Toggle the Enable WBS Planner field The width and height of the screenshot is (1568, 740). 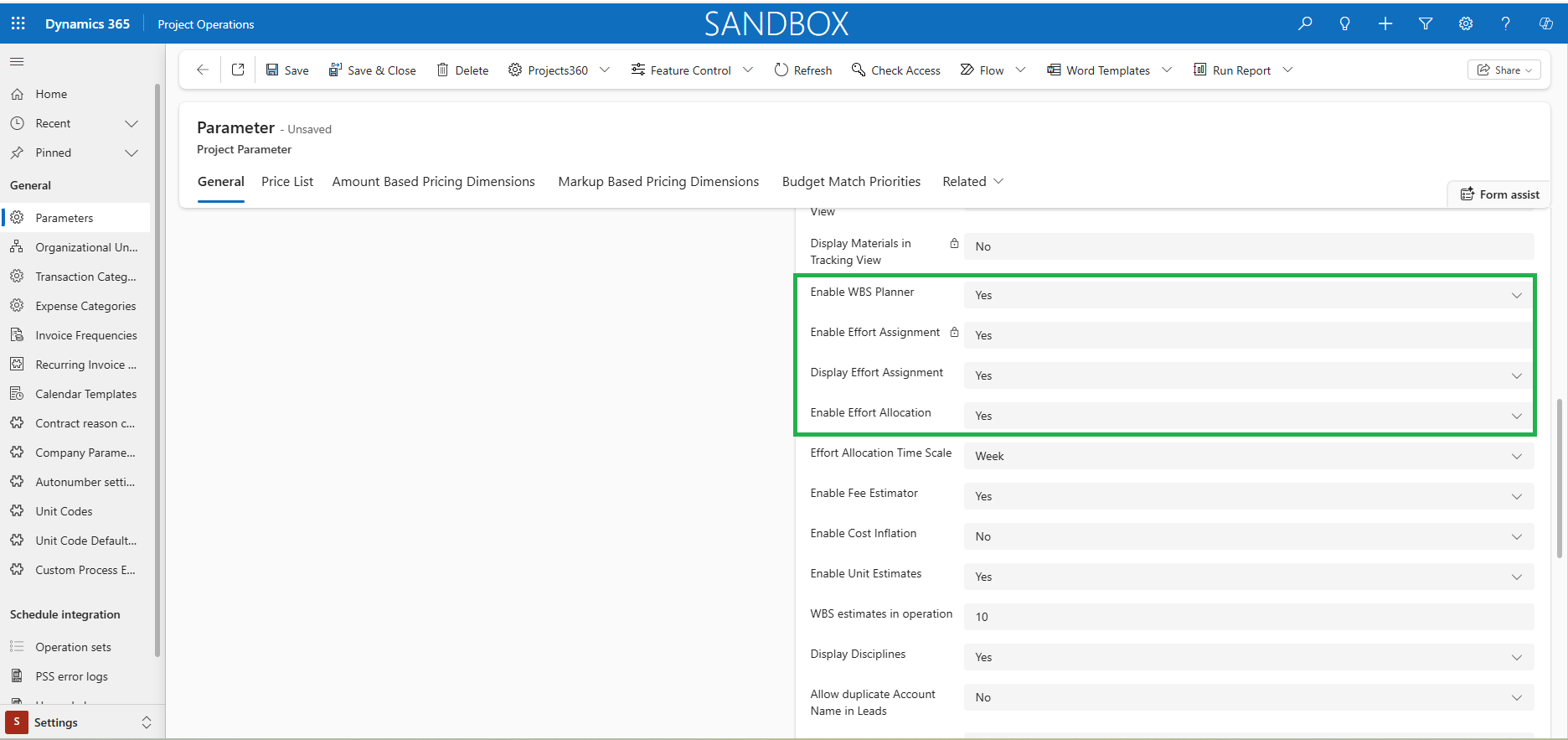(x=1248, y=295)
